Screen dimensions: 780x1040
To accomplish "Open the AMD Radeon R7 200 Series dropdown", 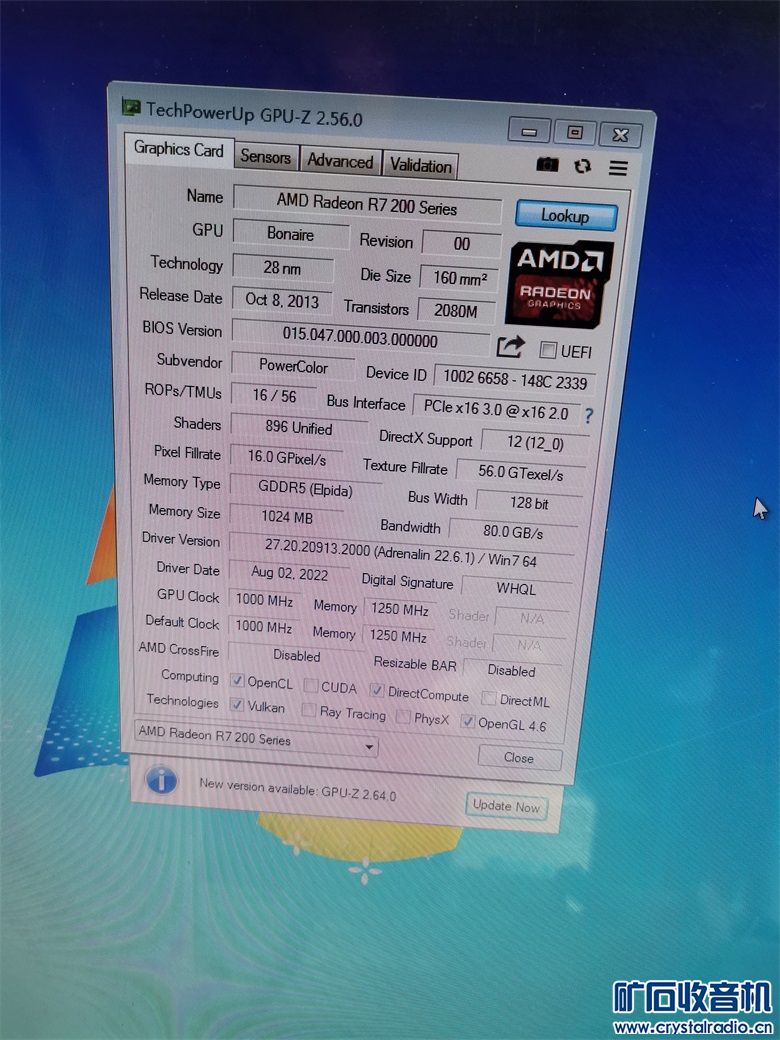I will pos(256,738).
